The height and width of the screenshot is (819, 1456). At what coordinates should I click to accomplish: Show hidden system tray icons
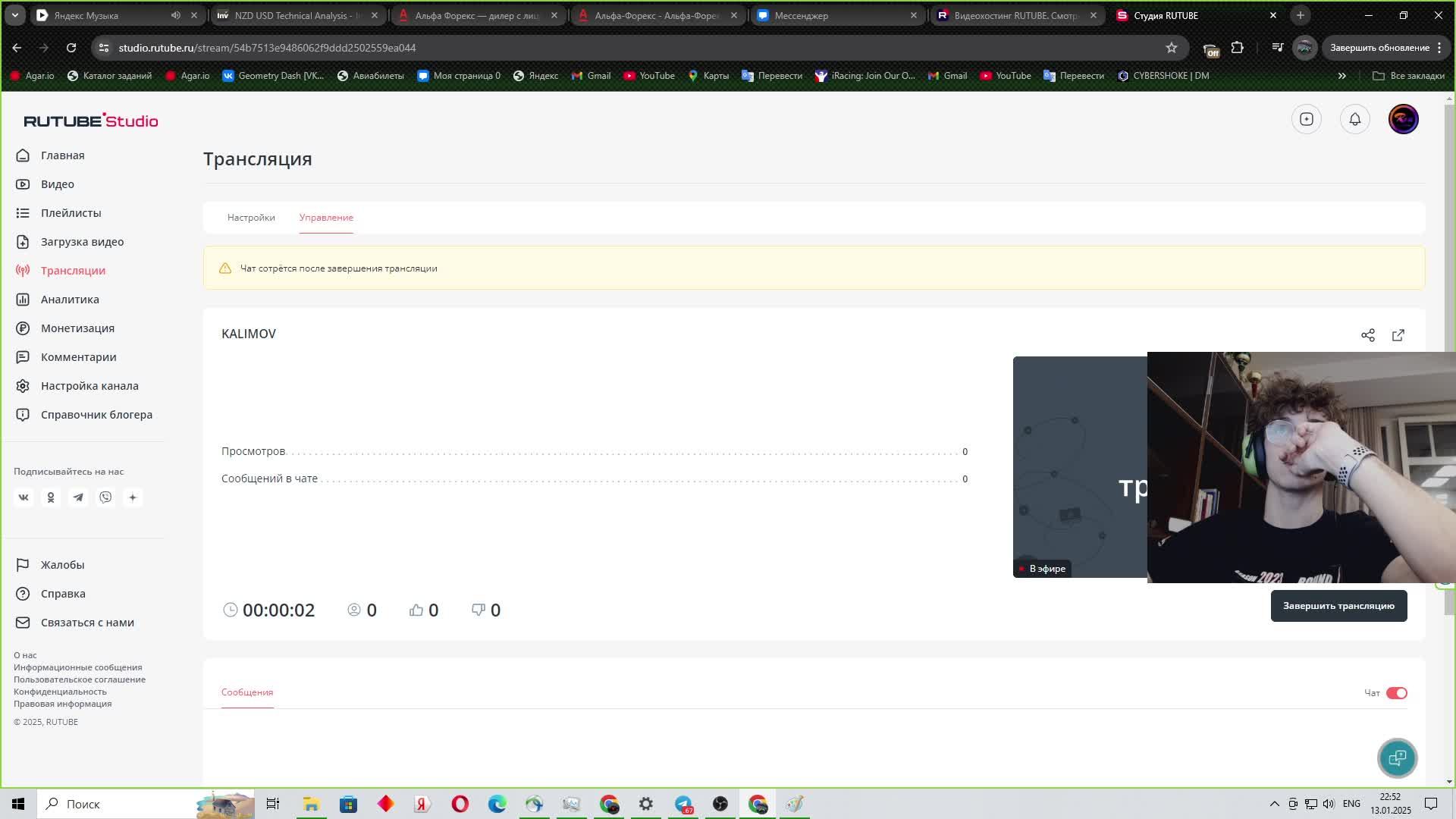[x=1274, y=804]
